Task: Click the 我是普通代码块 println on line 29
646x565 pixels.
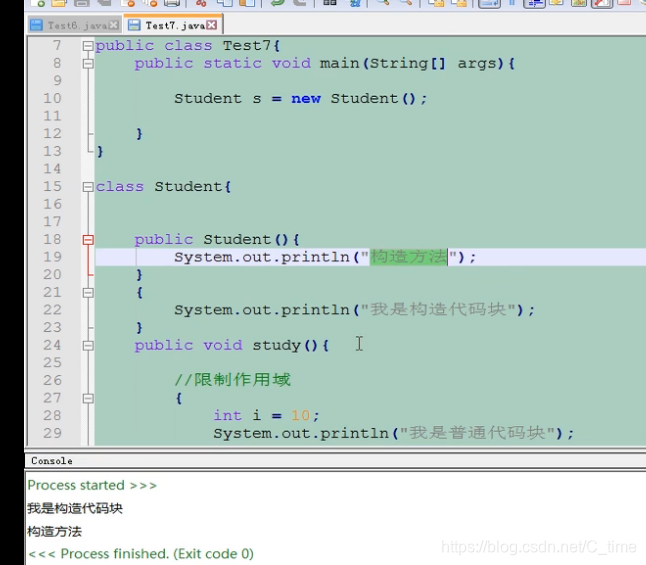Action: tap(393, 433)
